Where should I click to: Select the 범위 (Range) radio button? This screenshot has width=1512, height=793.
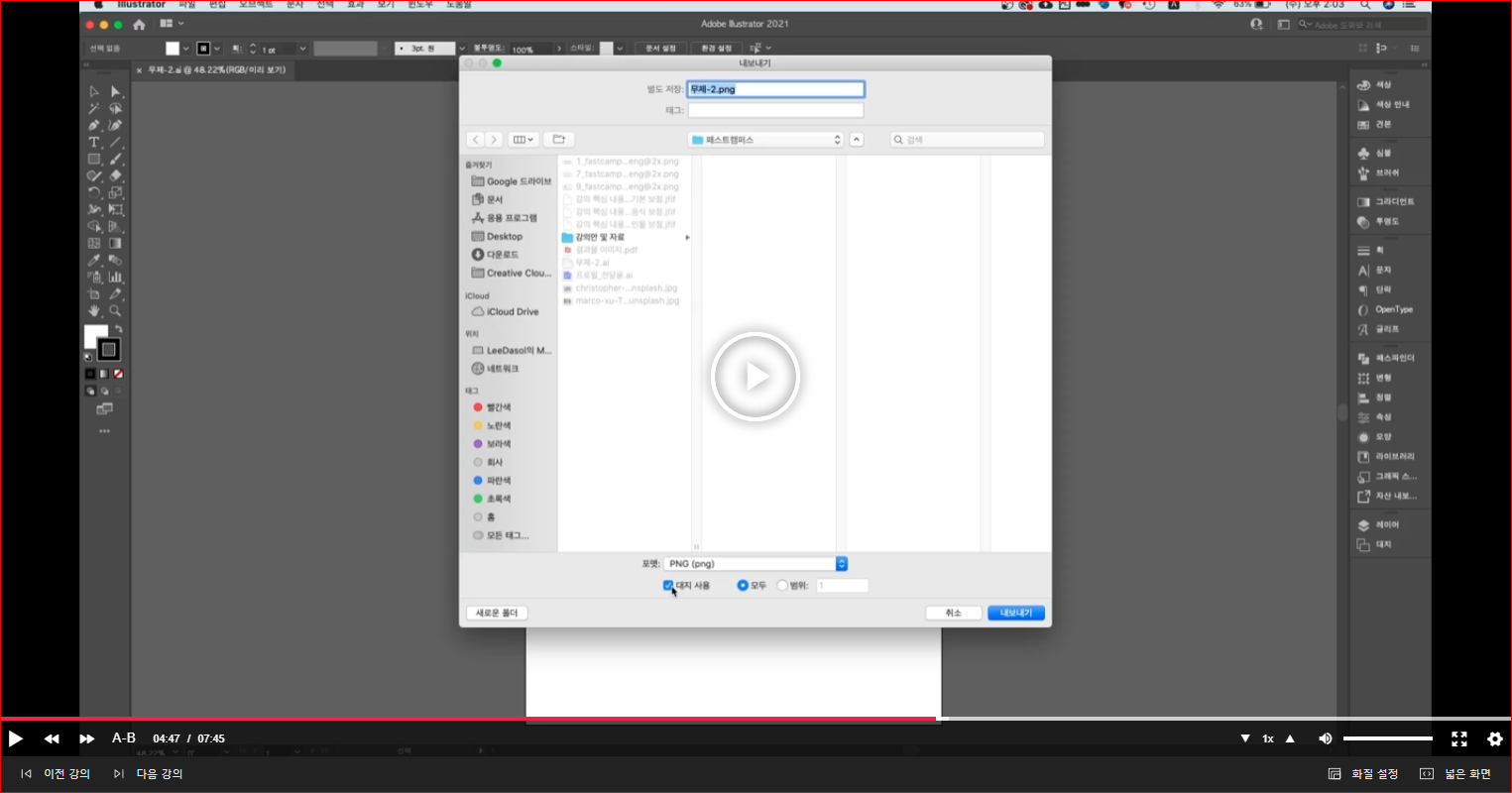(x=782, y=586)
